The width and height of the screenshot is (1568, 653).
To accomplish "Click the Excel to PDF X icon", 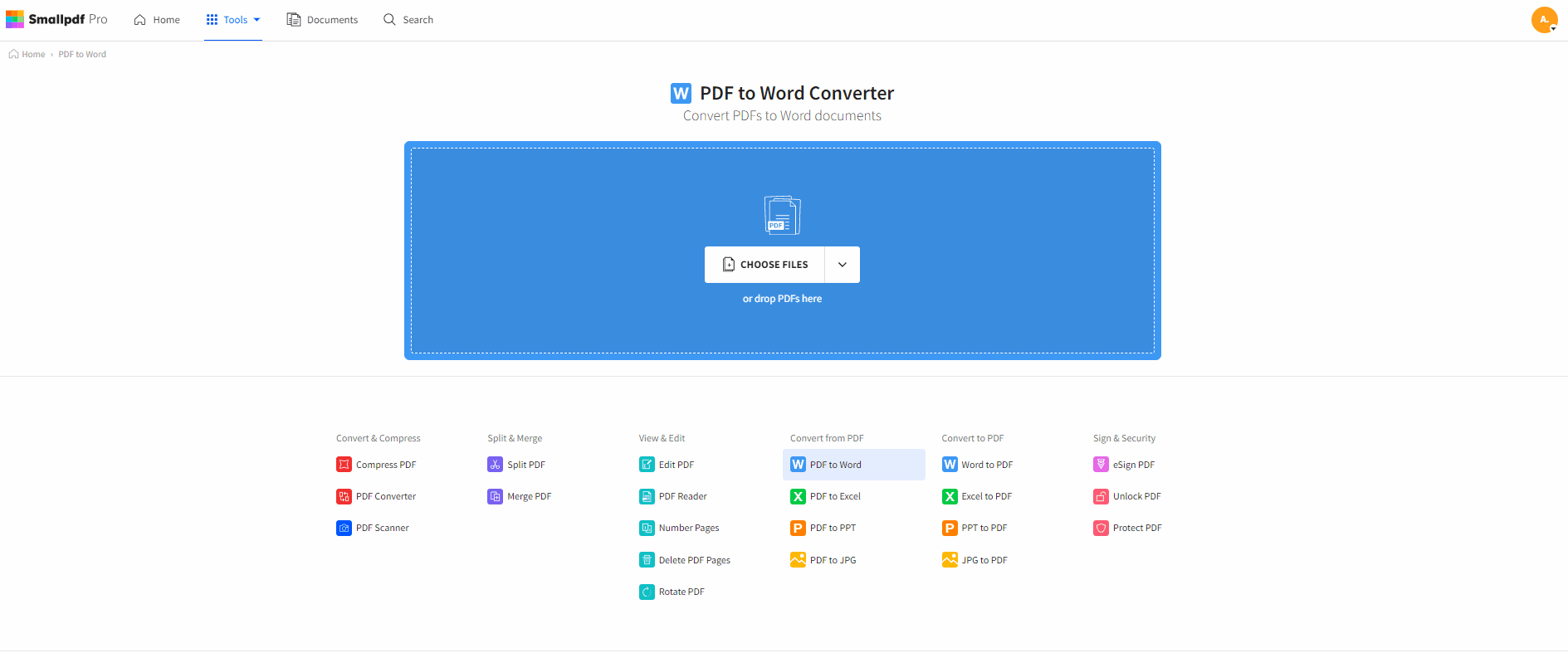I will coord(950,496).
